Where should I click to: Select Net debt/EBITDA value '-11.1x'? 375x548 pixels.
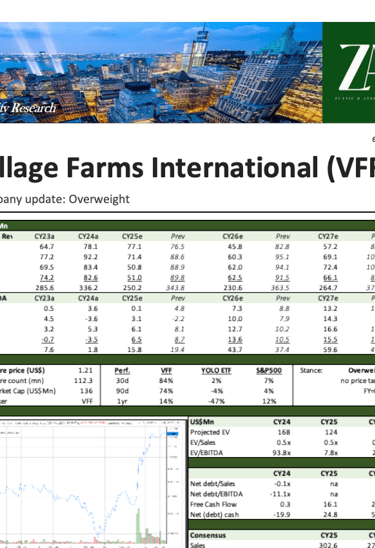click(280, 494)
